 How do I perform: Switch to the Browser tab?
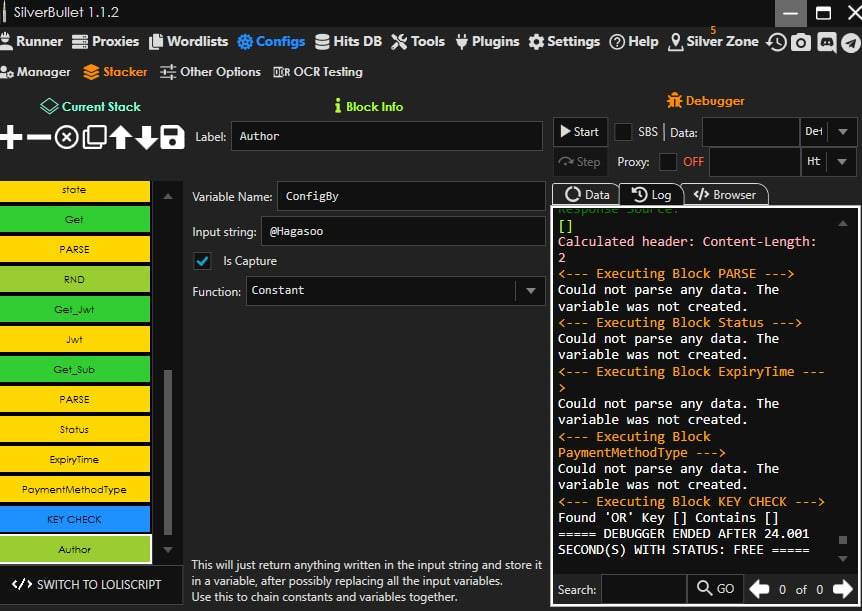coord(725,195)
